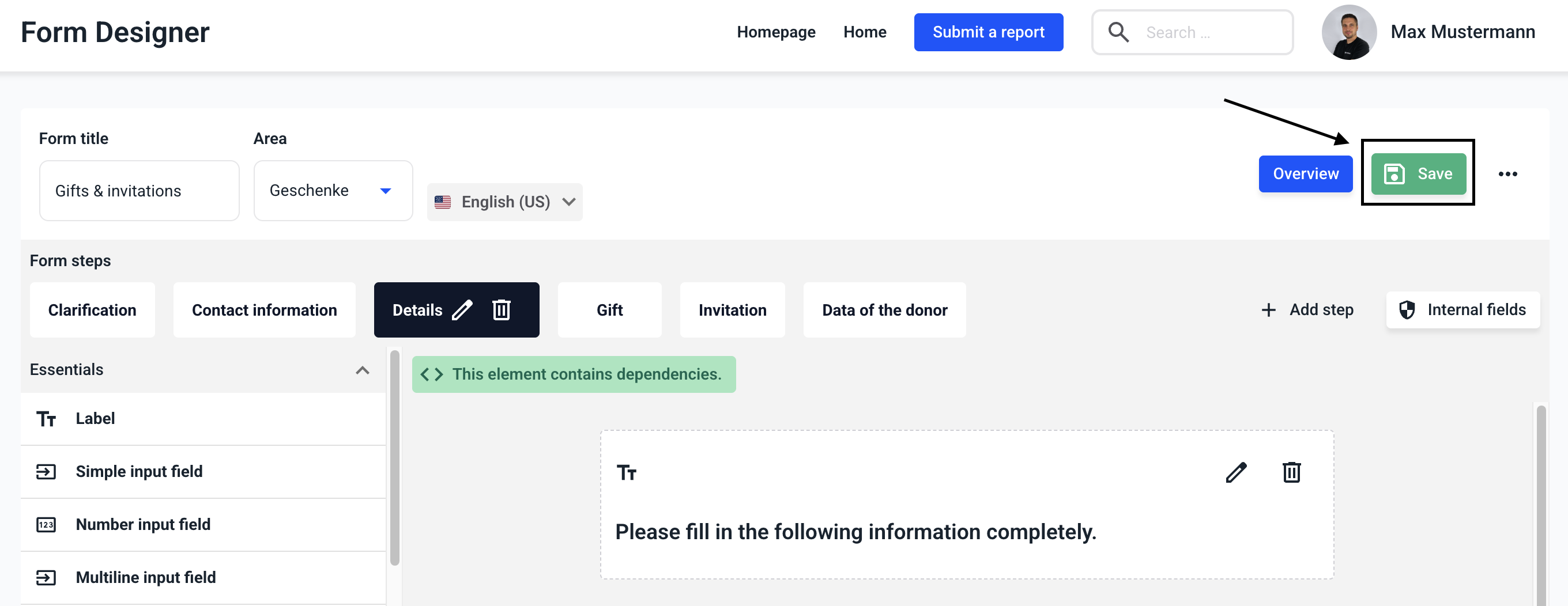Open the Area dropdown showing Geschenke
The height and width of the screenshot is (606, 1568).
point(333,191)
